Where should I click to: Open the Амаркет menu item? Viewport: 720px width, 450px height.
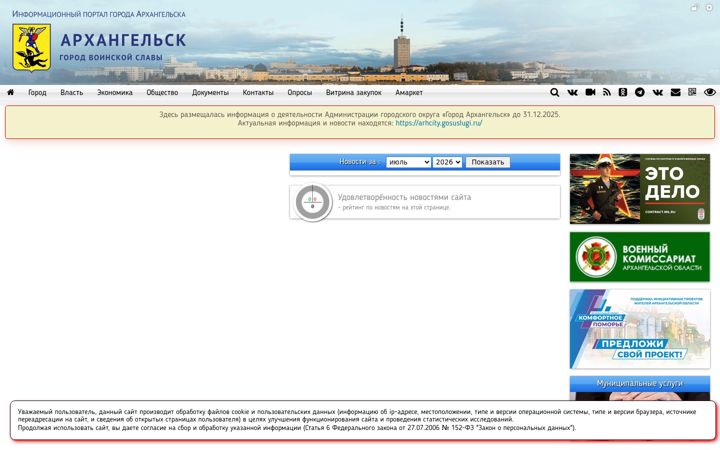[x=409, y=93]
